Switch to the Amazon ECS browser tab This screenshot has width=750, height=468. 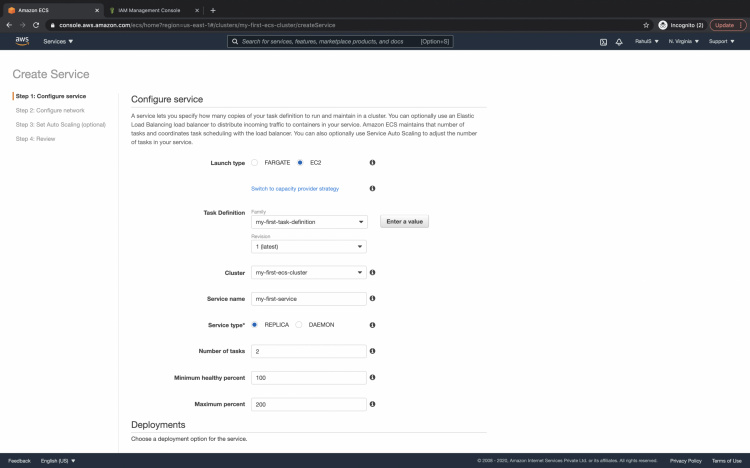click(53, 10)
